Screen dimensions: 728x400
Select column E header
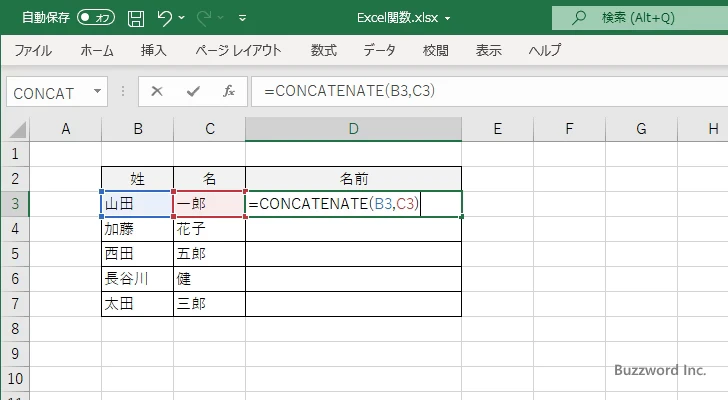coord(497,129)
